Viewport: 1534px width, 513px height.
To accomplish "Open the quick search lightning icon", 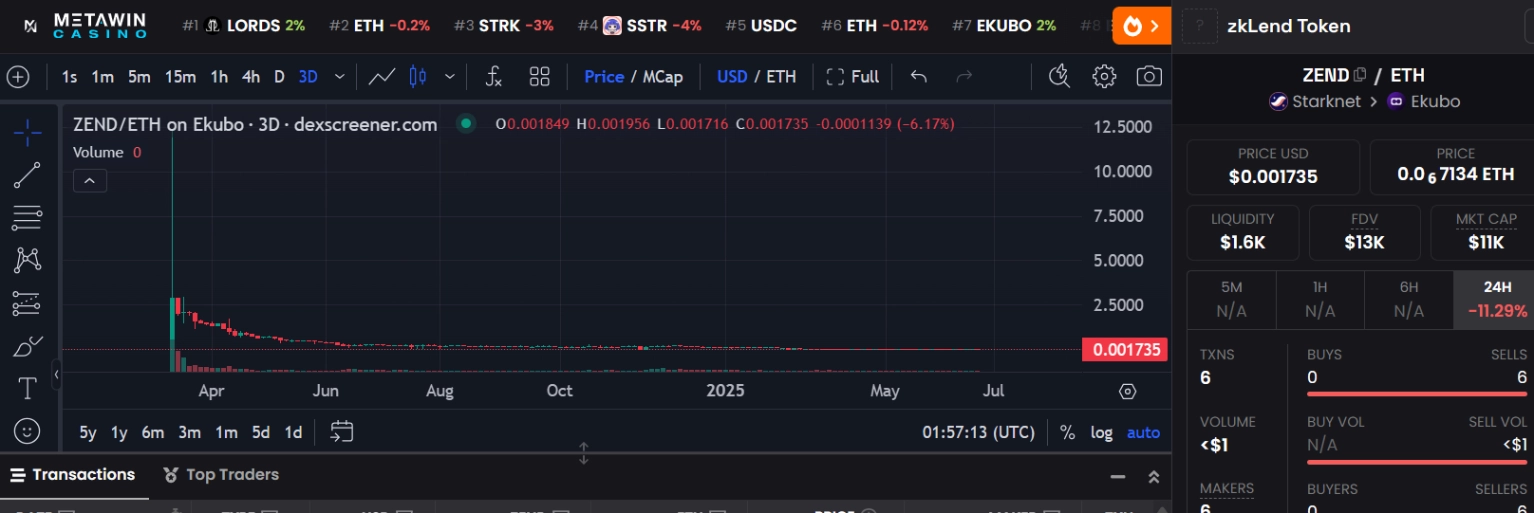I will pyautogui.click(x=1059, y=76).
